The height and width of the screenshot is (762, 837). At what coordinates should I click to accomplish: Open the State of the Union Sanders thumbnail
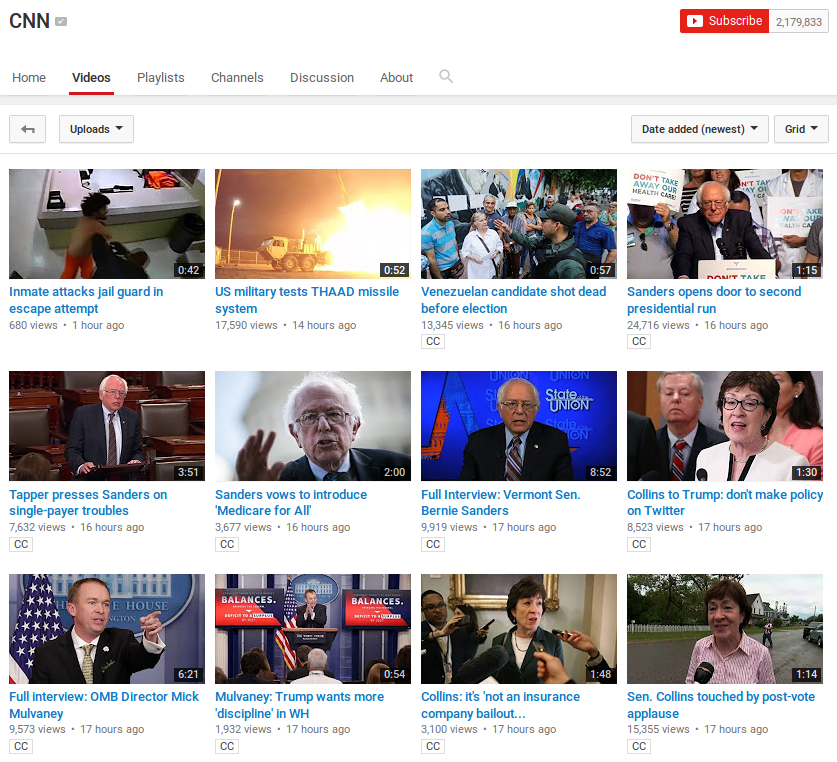tap(519, 427)
